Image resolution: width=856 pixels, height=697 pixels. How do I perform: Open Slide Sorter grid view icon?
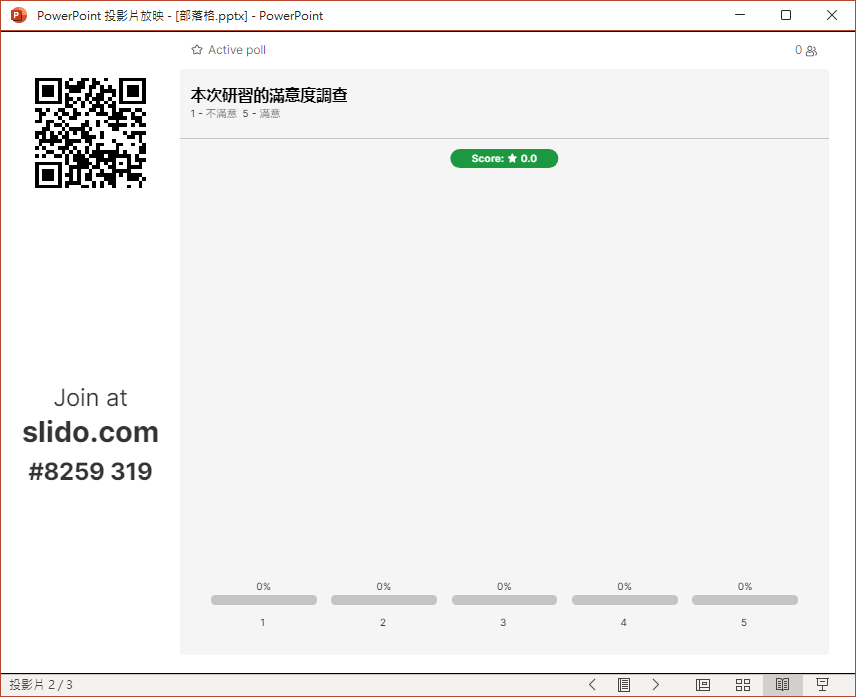(x=742, y=684)
